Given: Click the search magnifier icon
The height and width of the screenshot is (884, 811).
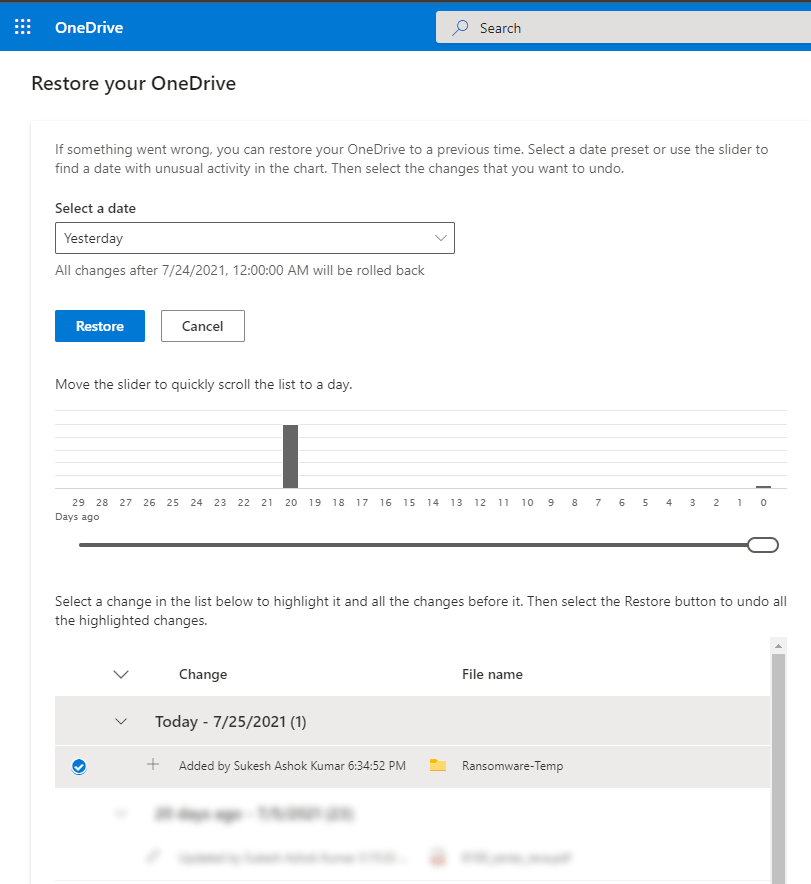Looking at the screenshot, I should [x=460, y=28].
